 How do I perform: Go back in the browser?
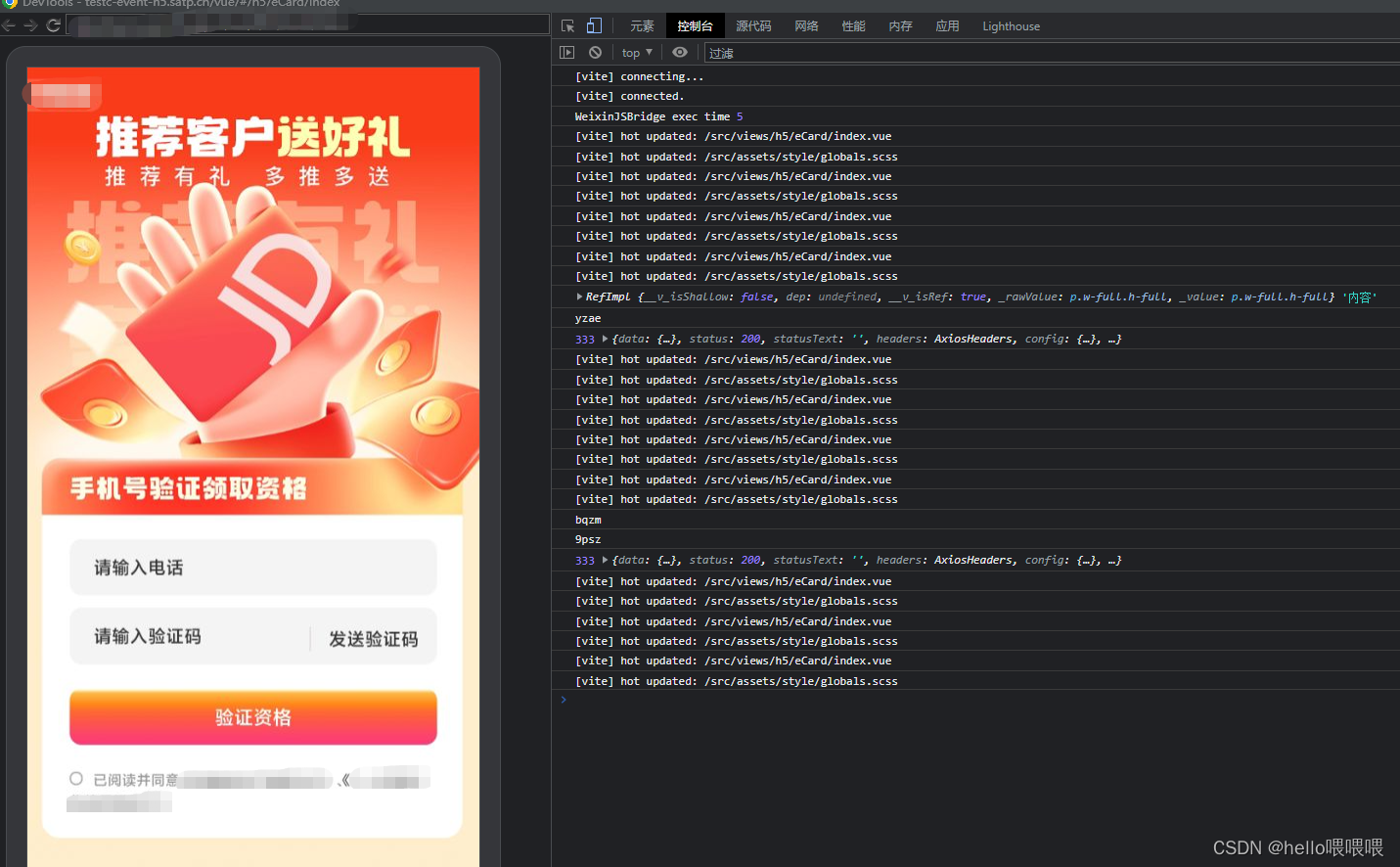pyautogui.click(x=9, y=25)
